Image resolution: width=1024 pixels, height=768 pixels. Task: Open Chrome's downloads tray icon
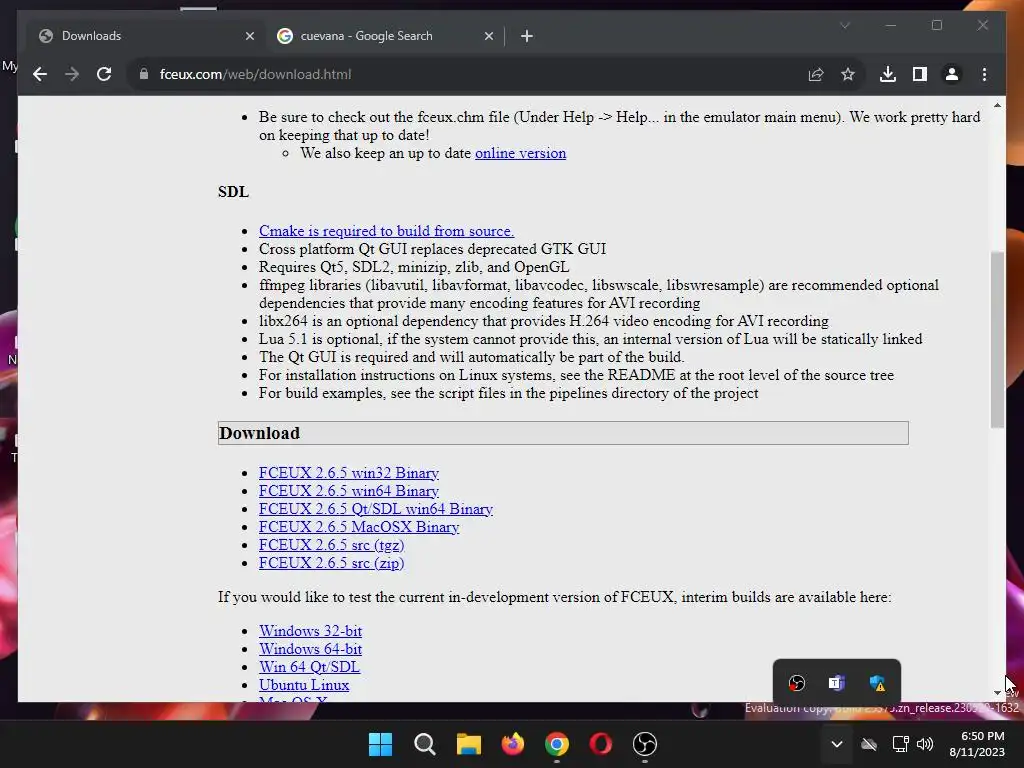pos(888,74)
